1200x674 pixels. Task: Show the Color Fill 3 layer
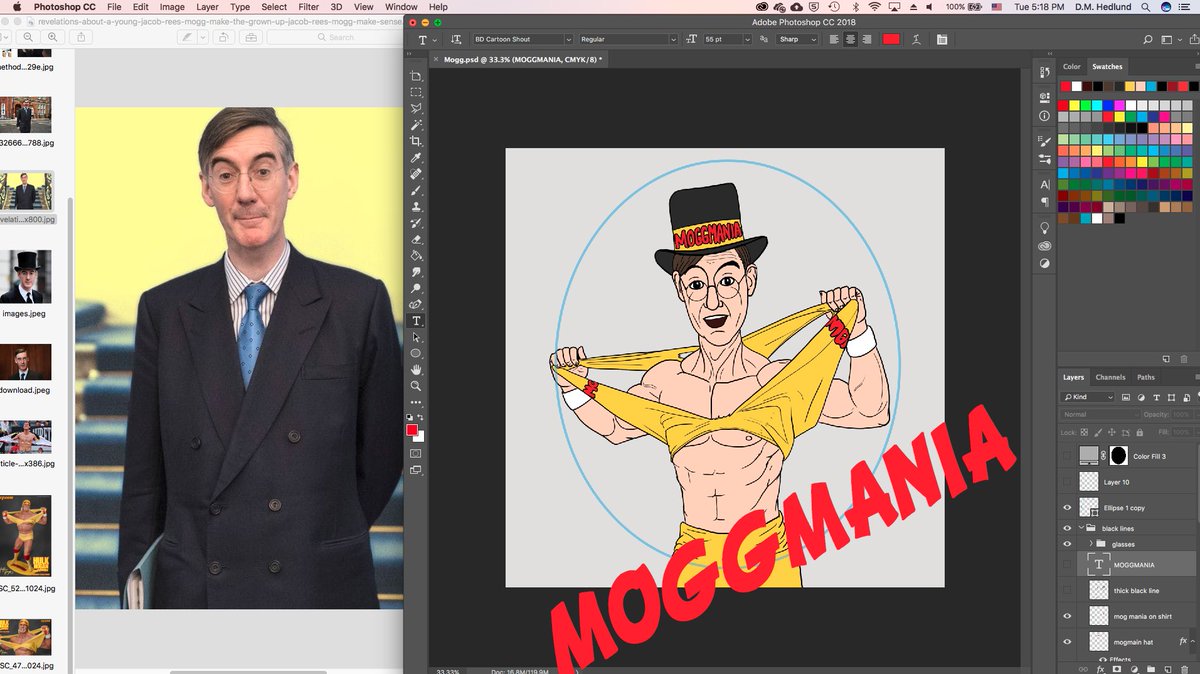[x=1067, y=456]
